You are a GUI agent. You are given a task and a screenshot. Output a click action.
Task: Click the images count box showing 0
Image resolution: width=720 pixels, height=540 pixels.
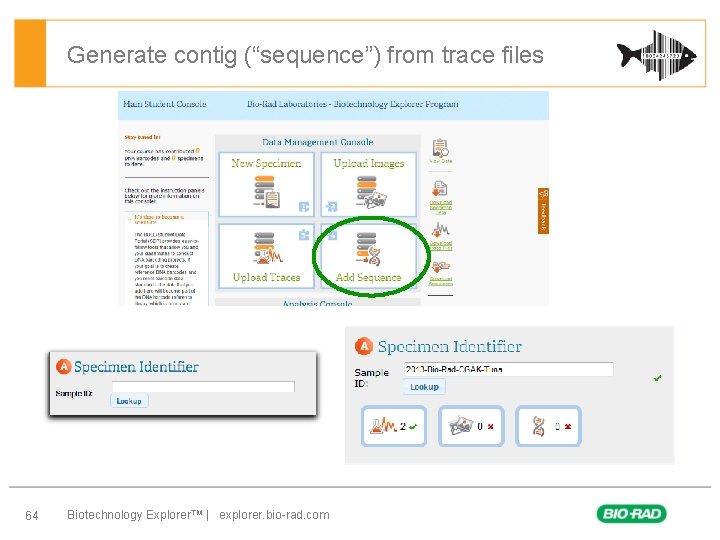click(471, 426)
